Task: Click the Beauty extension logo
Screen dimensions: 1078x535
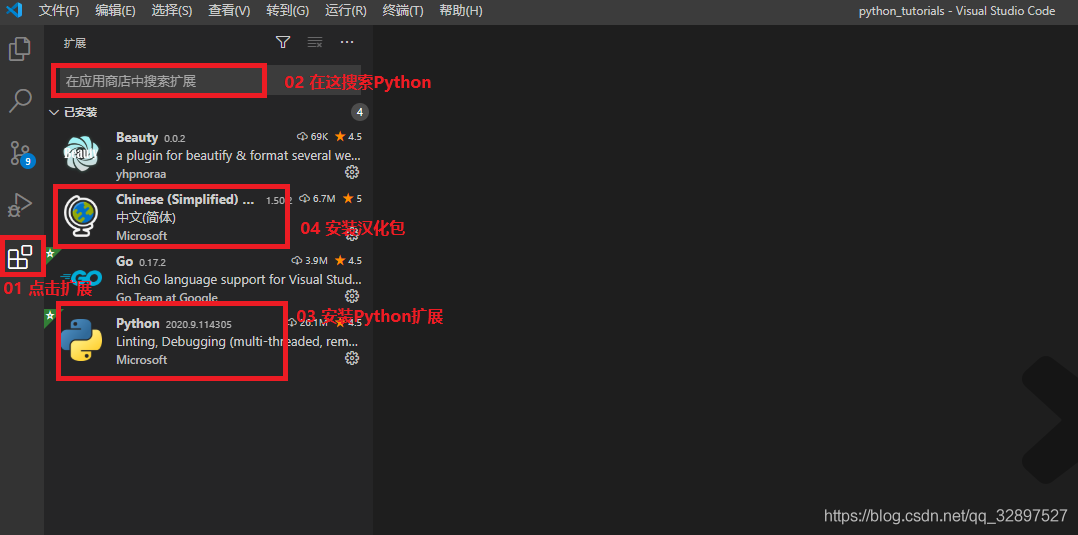Action: pyautogui.click(x=81, y=155)
